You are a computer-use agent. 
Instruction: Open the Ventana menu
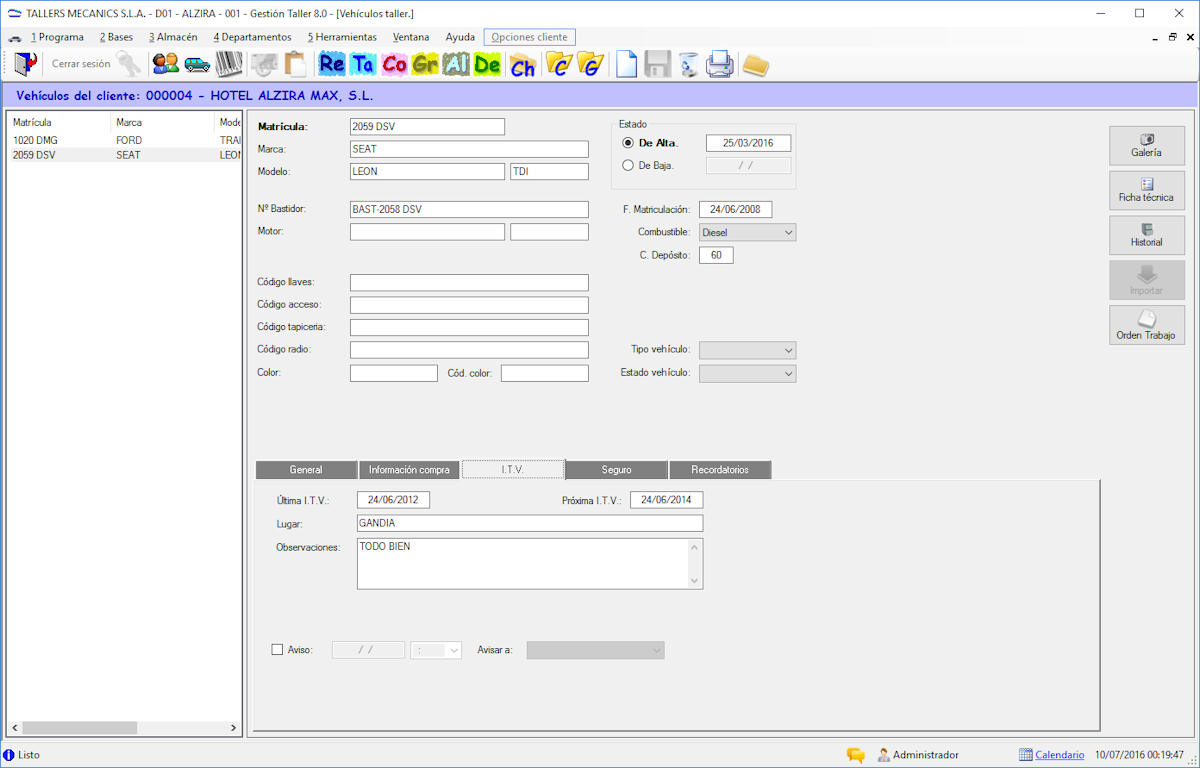[411, 37]
